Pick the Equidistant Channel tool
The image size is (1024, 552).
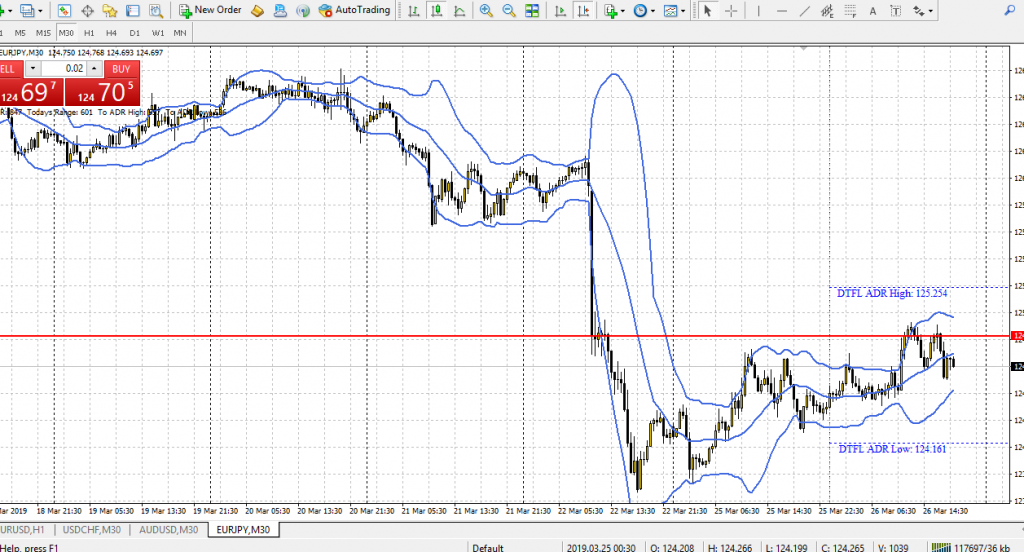click(827, 10)
